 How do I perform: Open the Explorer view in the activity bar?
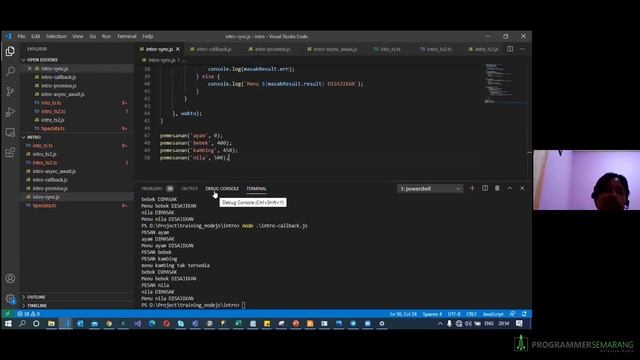pos(10,51)
